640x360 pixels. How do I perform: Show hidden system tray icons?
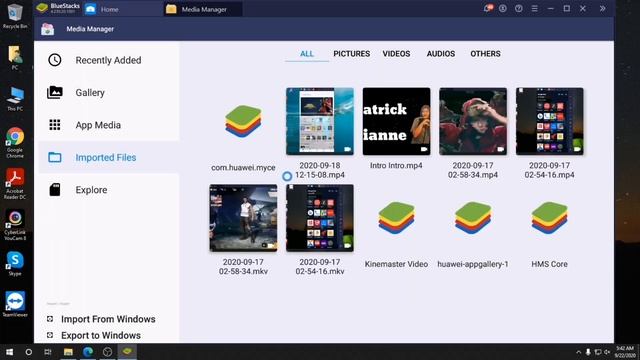tap(578, 352)
